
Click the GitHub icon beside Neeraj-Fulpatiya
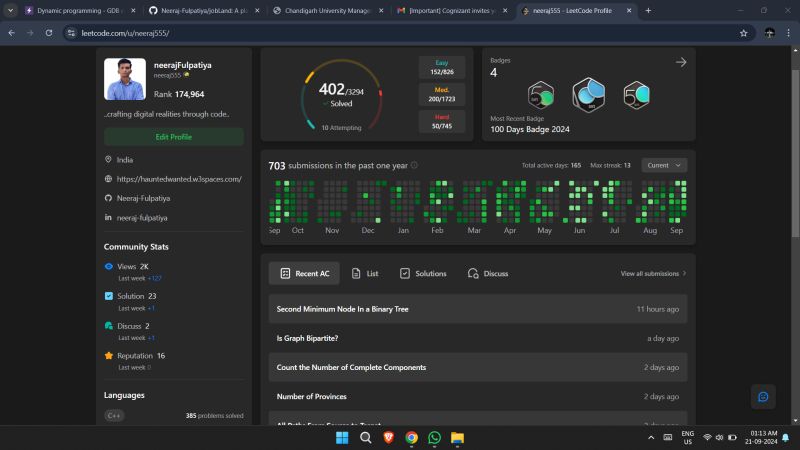pos(108,198)
